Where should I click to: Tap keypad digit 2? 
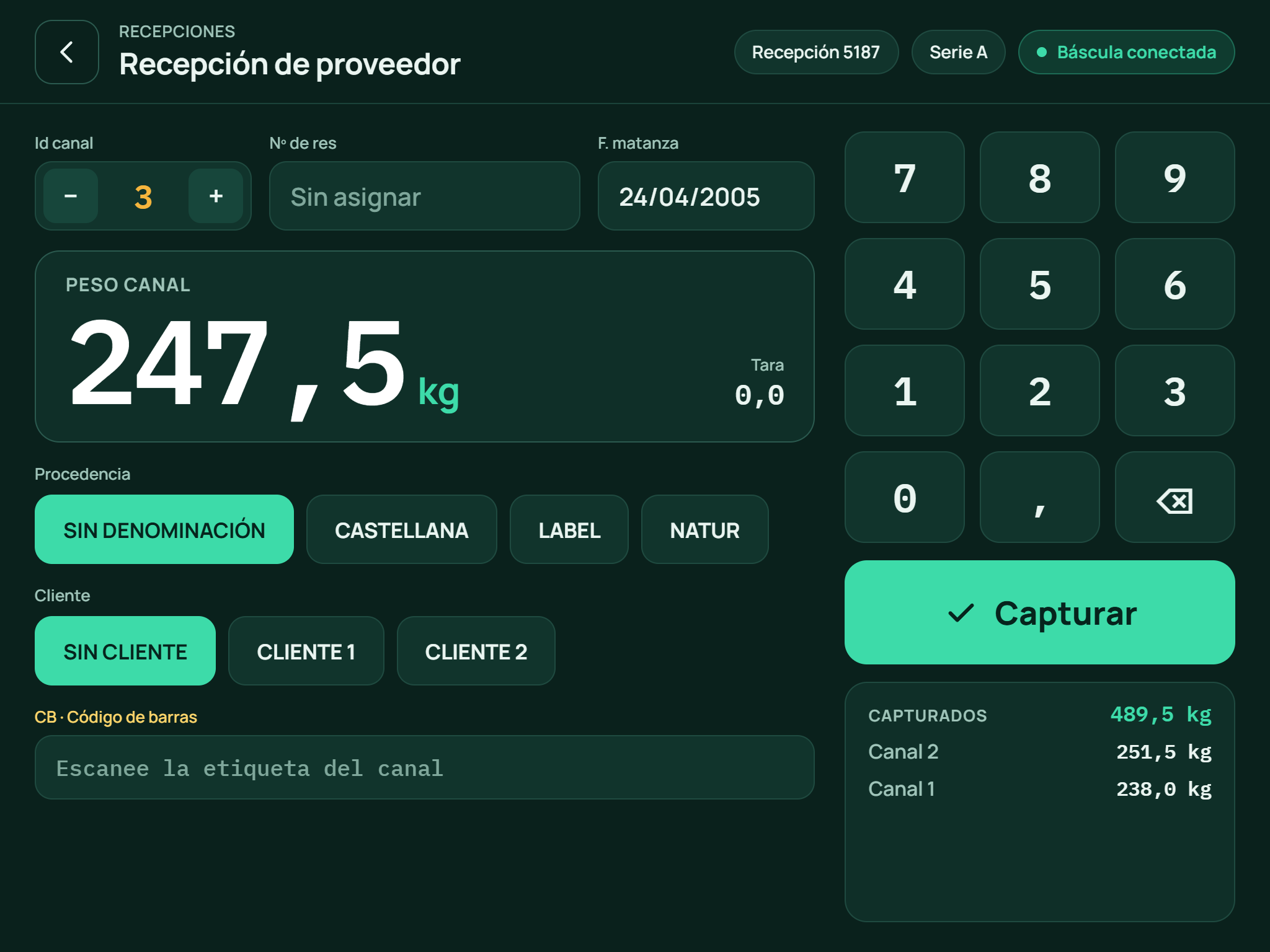pyautogui.click(x=1040, y=390)
